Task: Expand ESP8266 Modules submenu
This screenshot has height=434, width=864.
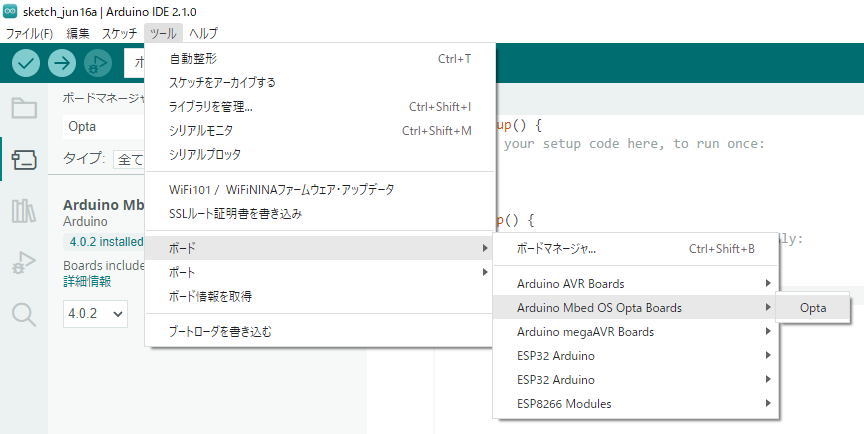Action: click(635, 404)
